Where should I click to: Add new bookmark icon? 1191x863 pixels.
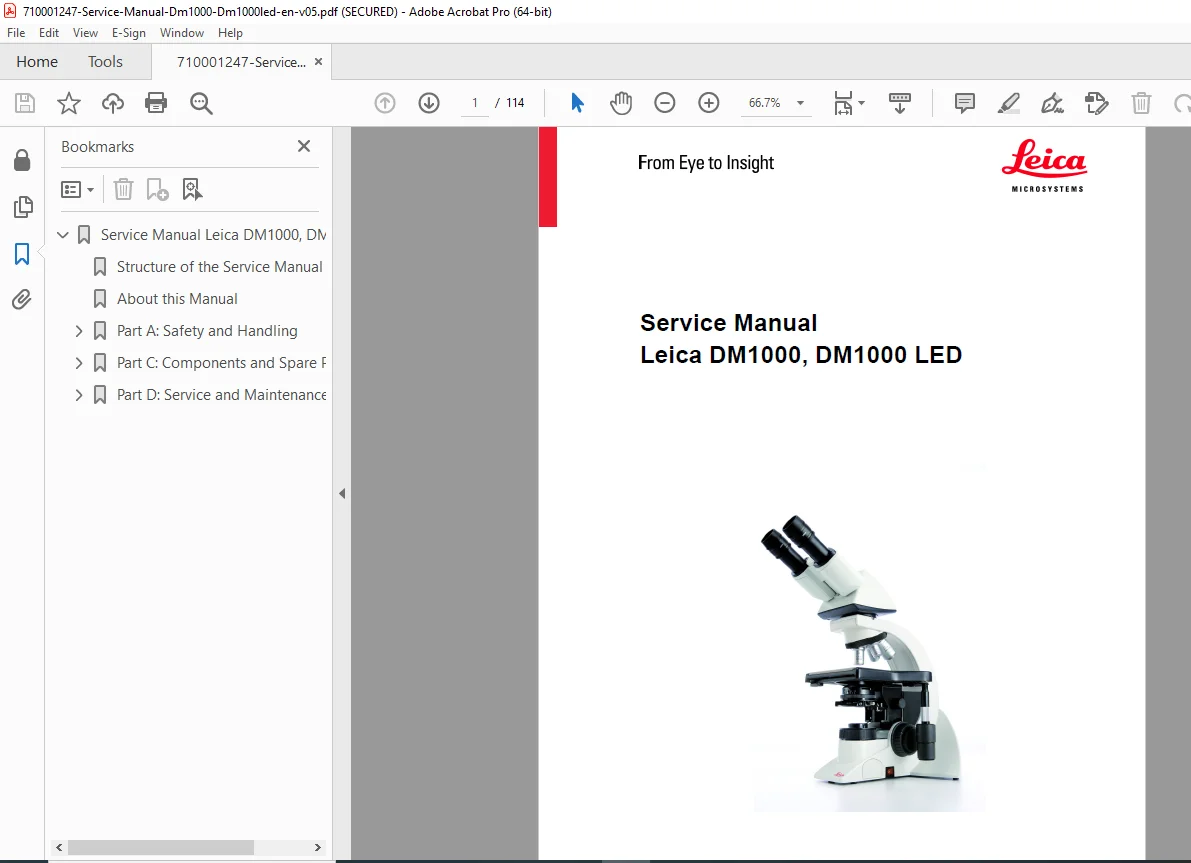pos(157,189)
